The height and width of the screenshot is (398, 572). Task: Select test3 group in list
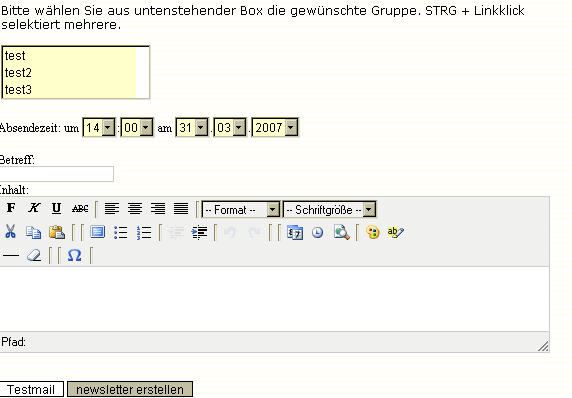(69, 89)
